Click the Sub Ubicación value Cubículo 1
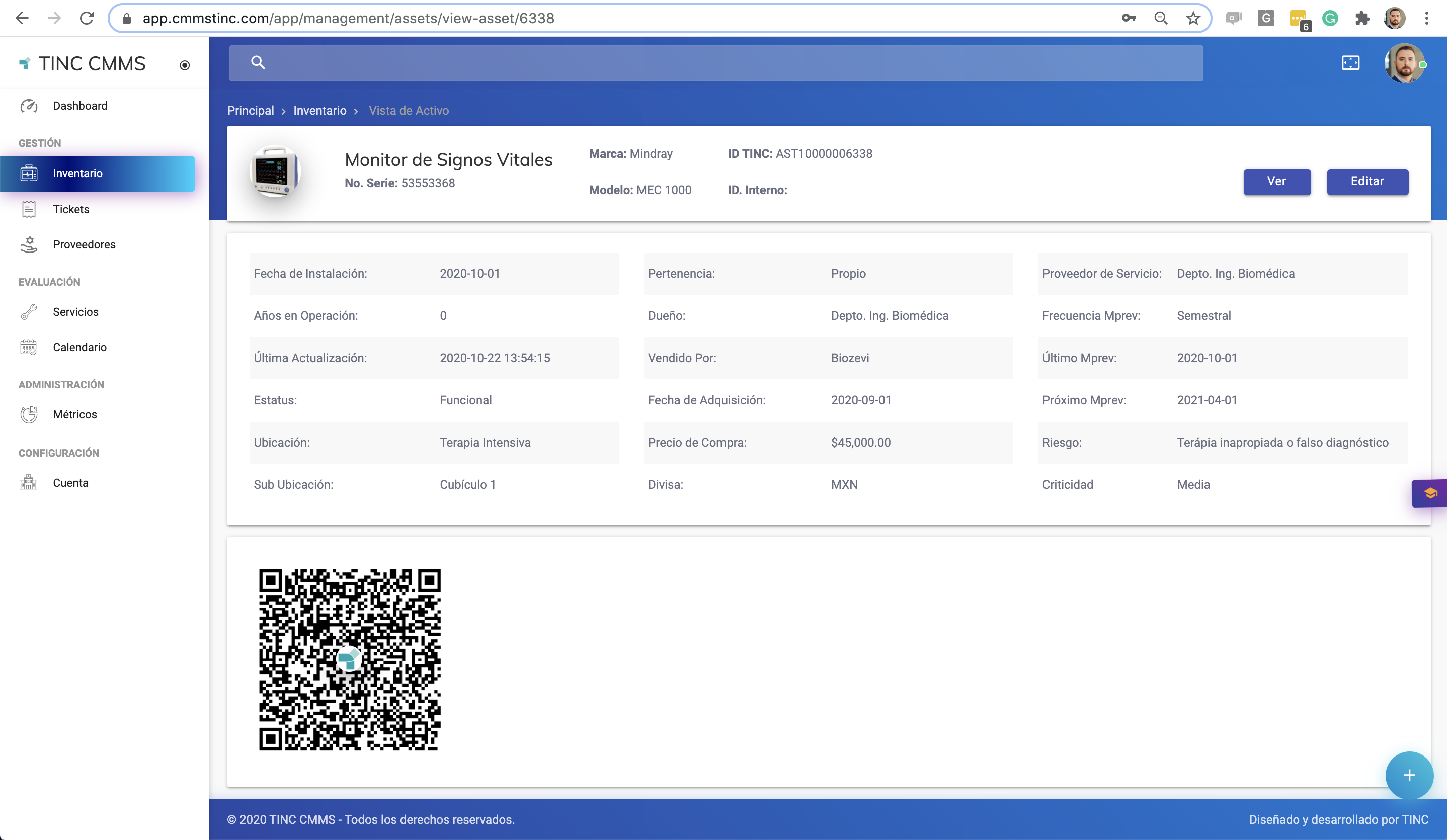Image resolution: width=1447 pixels, height=840 pixels. (467, 485)
